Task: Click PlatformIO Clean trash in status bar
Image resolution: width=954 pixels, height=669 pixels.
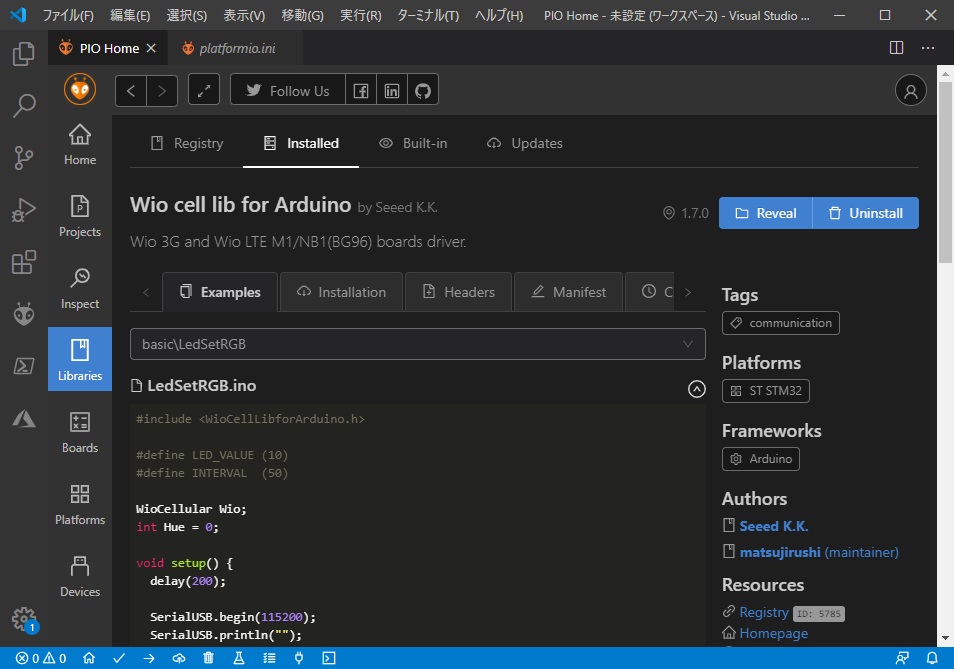Action: point(208,658)
